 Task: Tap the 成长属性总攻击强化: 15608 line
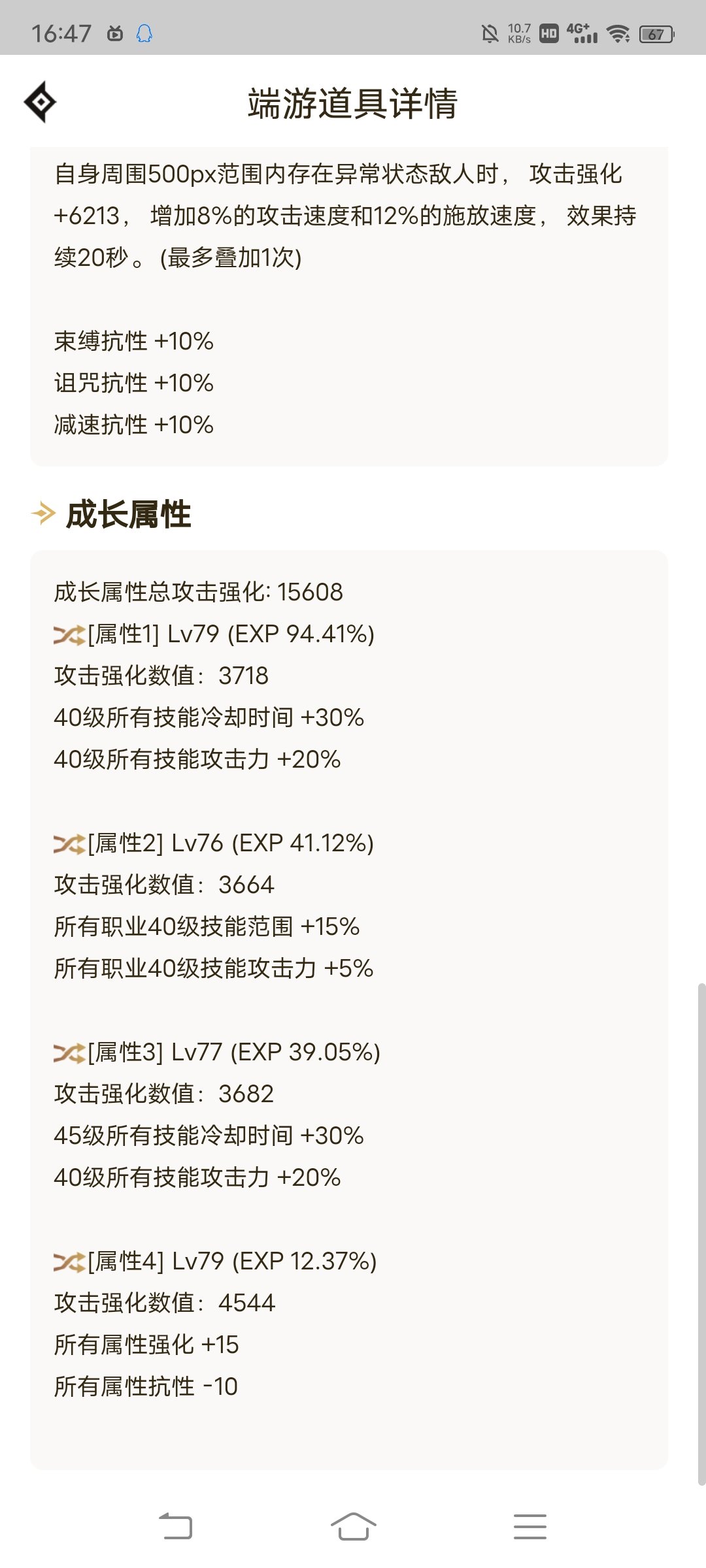pos(198,592)
